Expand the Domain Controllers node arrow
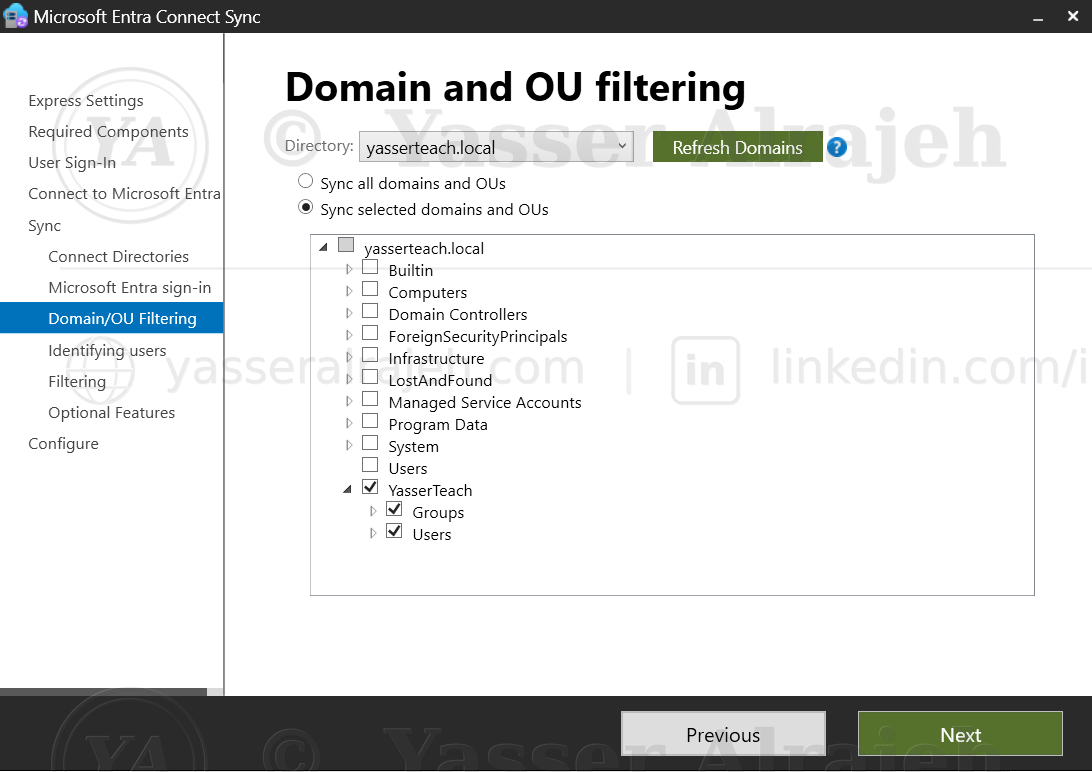The height and width of the screenshot is (772, 1092). 349,313
